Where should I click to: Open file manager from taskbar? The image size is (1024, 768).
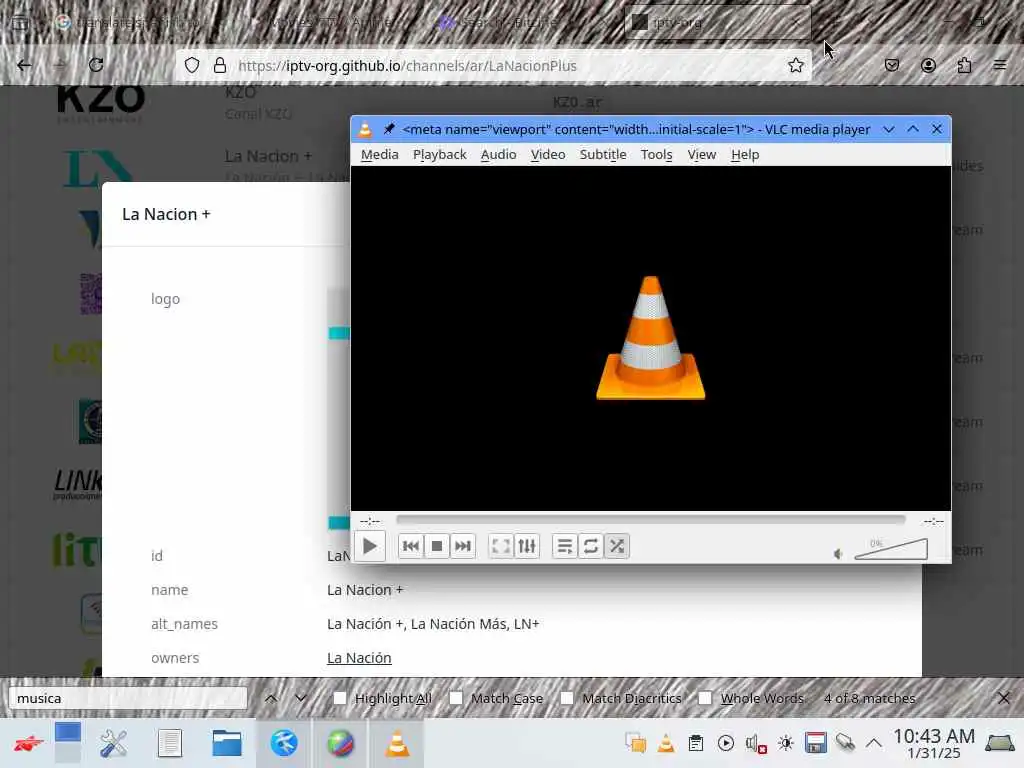227,743
